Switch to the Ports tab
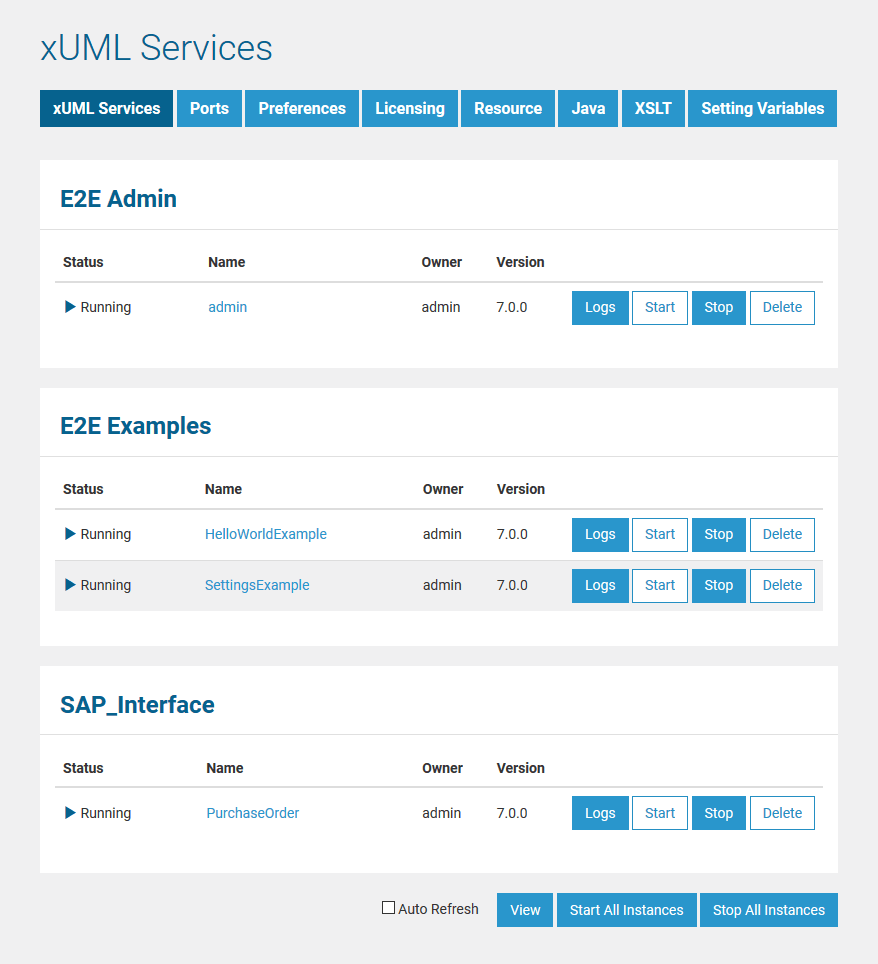The width and height of the screenshot is (878, 964). pos(209,108)
